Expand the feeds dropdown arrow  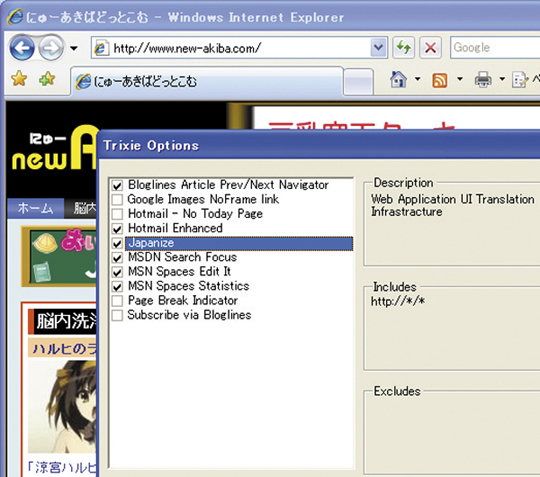460,80
